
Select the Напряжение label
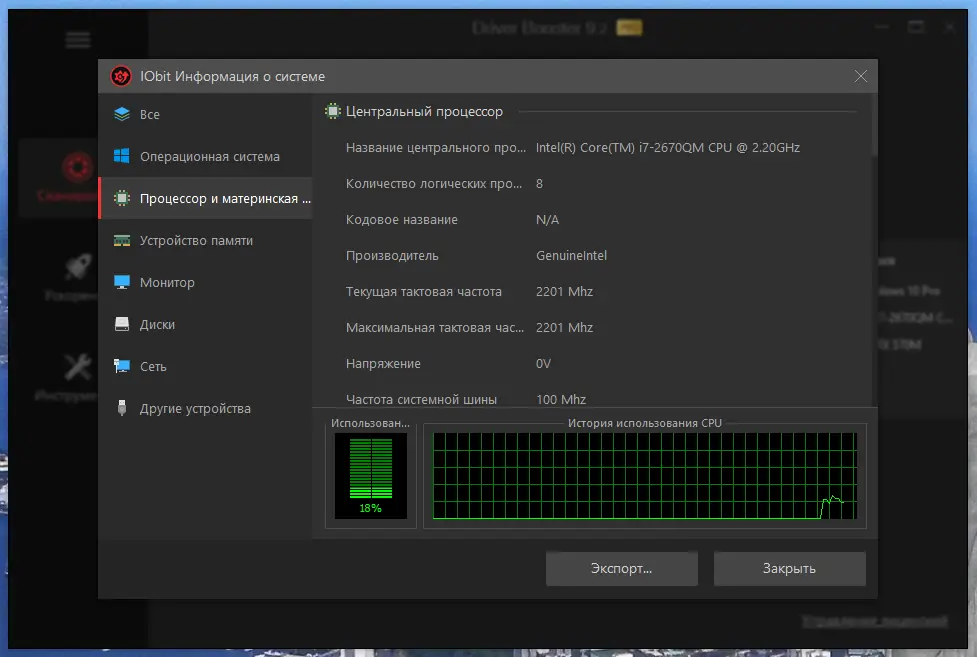click(383, 363)
